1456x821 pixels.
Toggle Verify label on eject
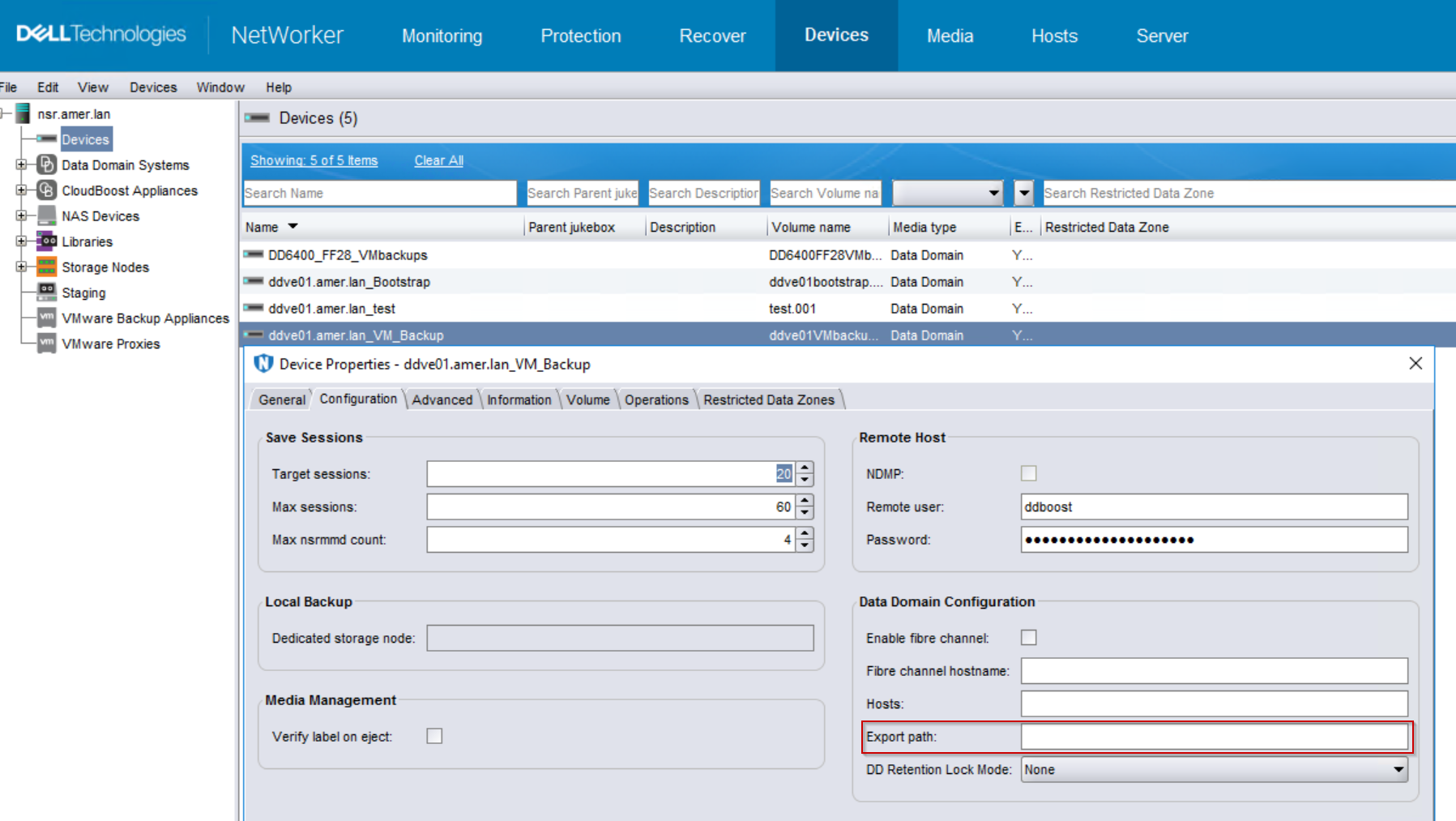pos(434,736)
